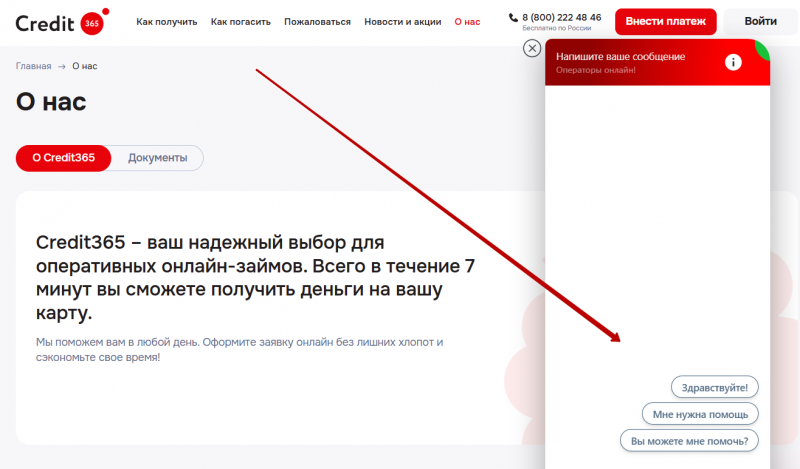The image size is (800, 469).
Task: Open the "Как погасить" menu item
Action: pyautogui.click(x=241, y=22)
